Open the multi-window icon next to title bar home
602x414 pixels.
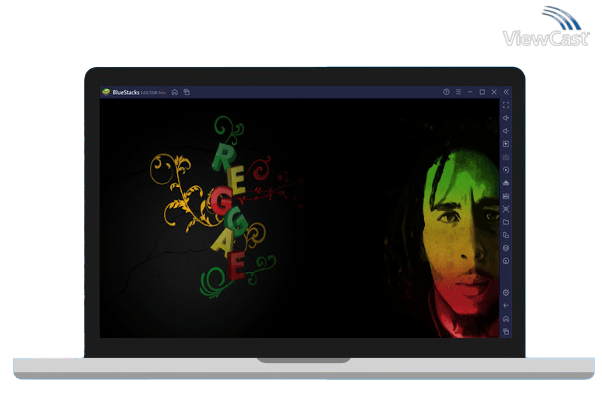[187, 92]
